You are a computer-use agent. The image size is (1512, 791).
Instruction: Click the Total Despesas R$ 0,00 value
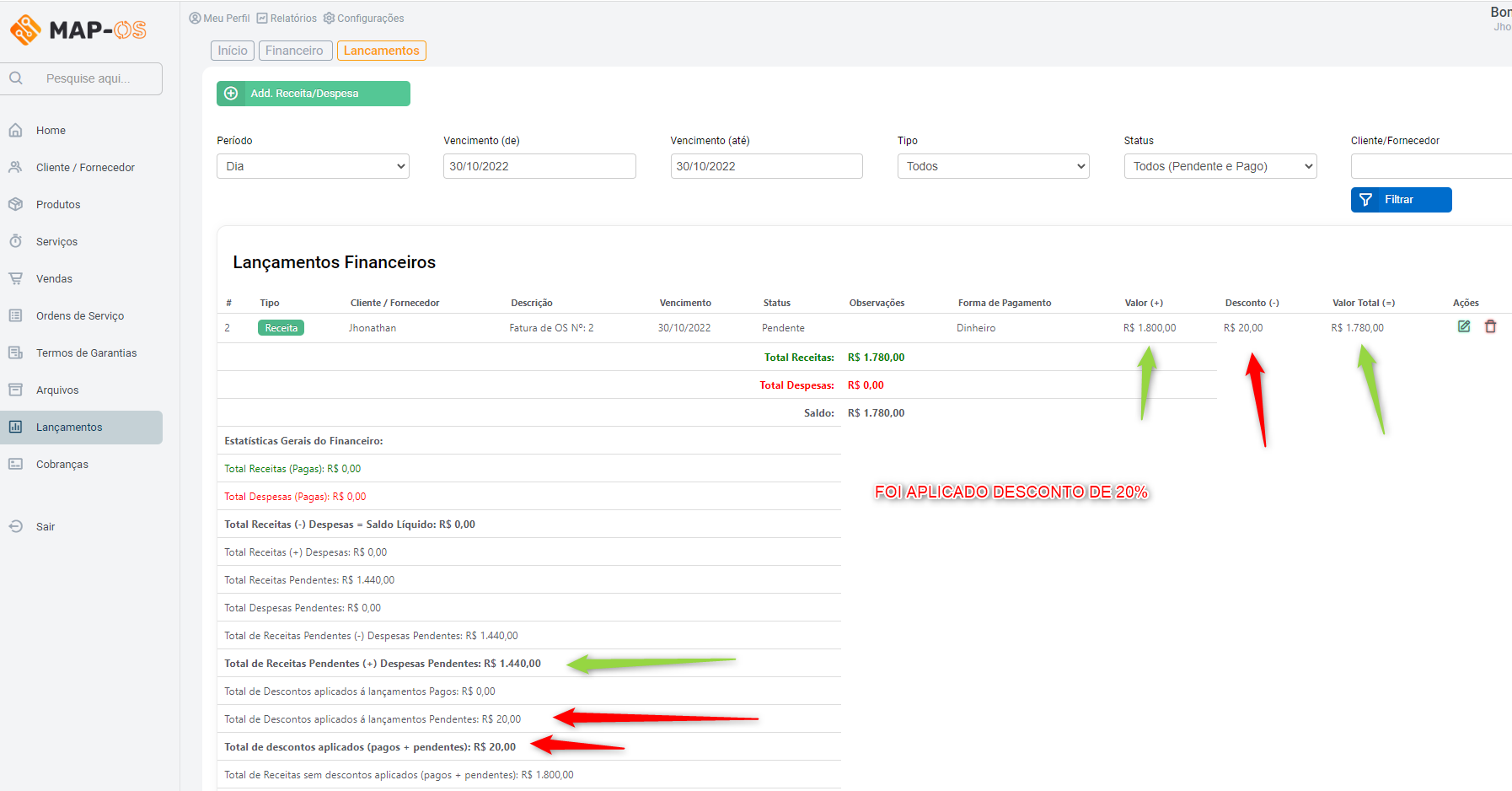[866, 385]
